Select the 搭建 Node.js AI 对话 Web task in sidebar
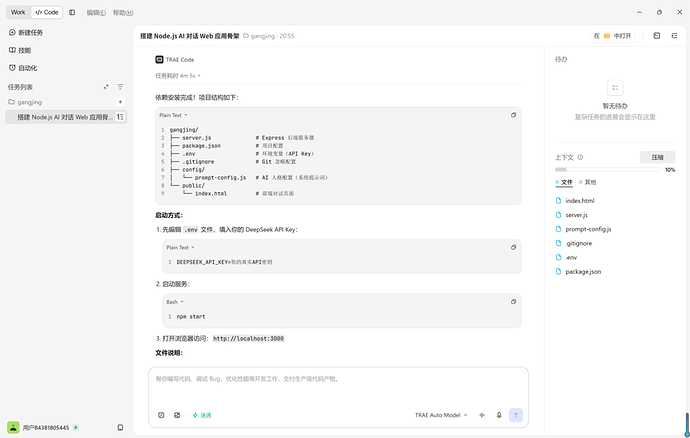690x438 pixels. 65,117
